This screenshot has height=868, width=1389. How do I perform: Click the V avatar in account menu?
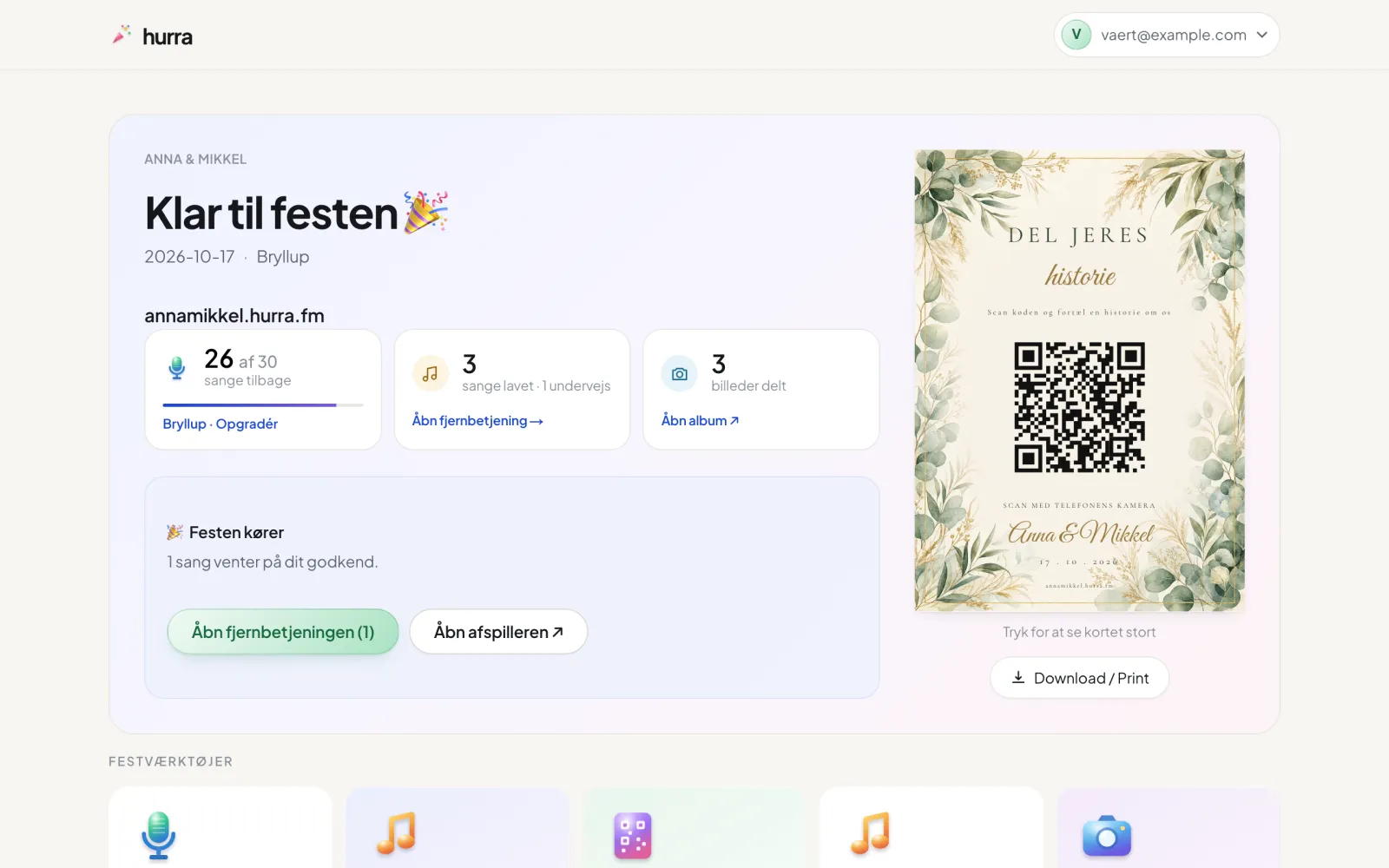click(1076, 35)
